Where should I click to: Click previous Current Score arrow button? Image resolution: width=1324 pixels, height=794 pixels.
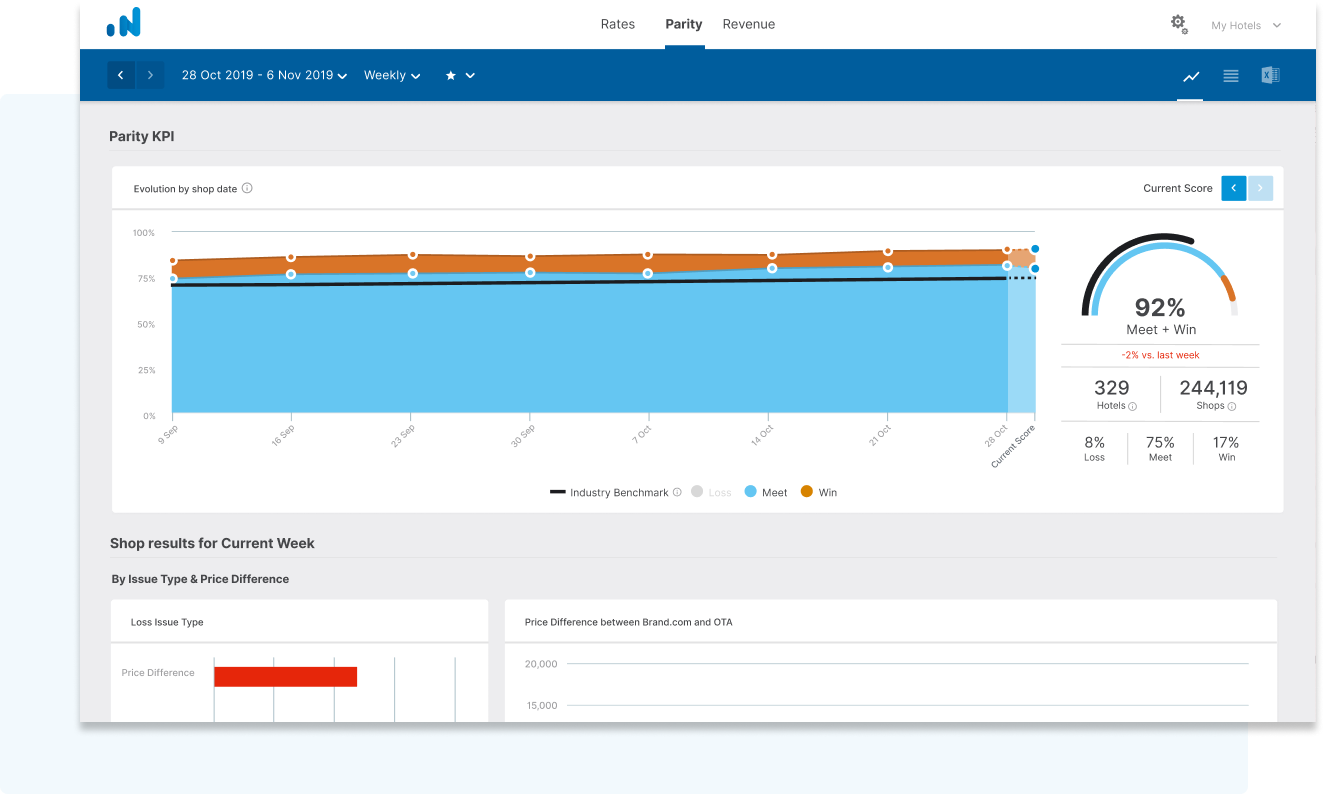click(1234, 188)
